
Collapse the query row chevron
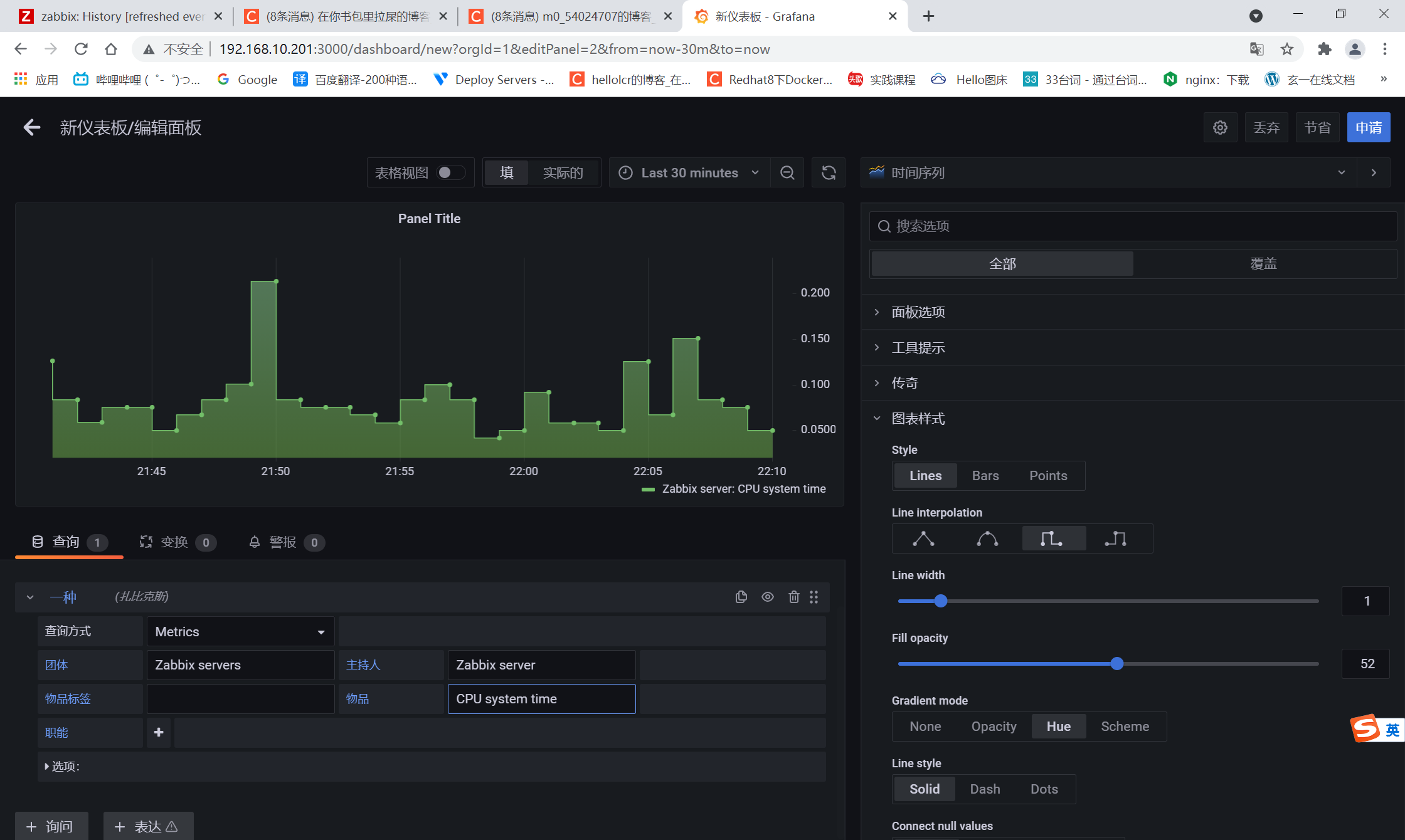tap(29, 597)
